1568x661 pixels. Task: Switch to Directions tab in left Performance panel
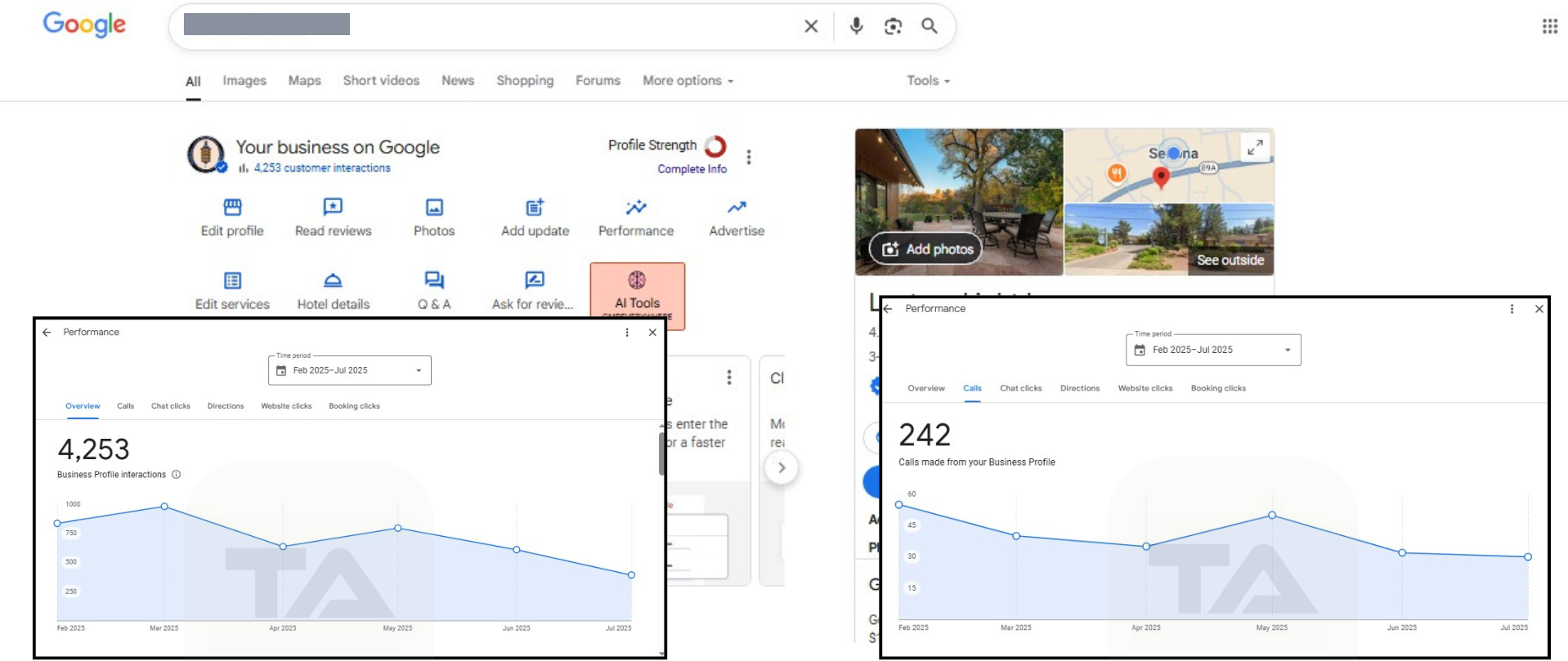tap(226, 406)
